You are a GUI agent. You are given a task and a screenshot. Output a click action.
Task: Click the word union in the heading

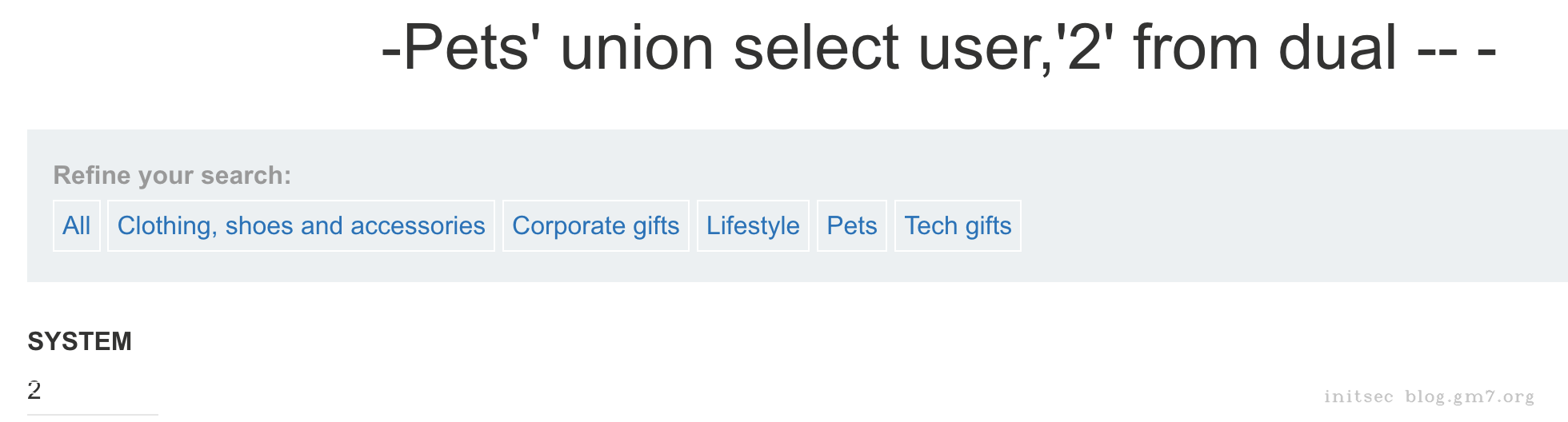pos(637,48)
